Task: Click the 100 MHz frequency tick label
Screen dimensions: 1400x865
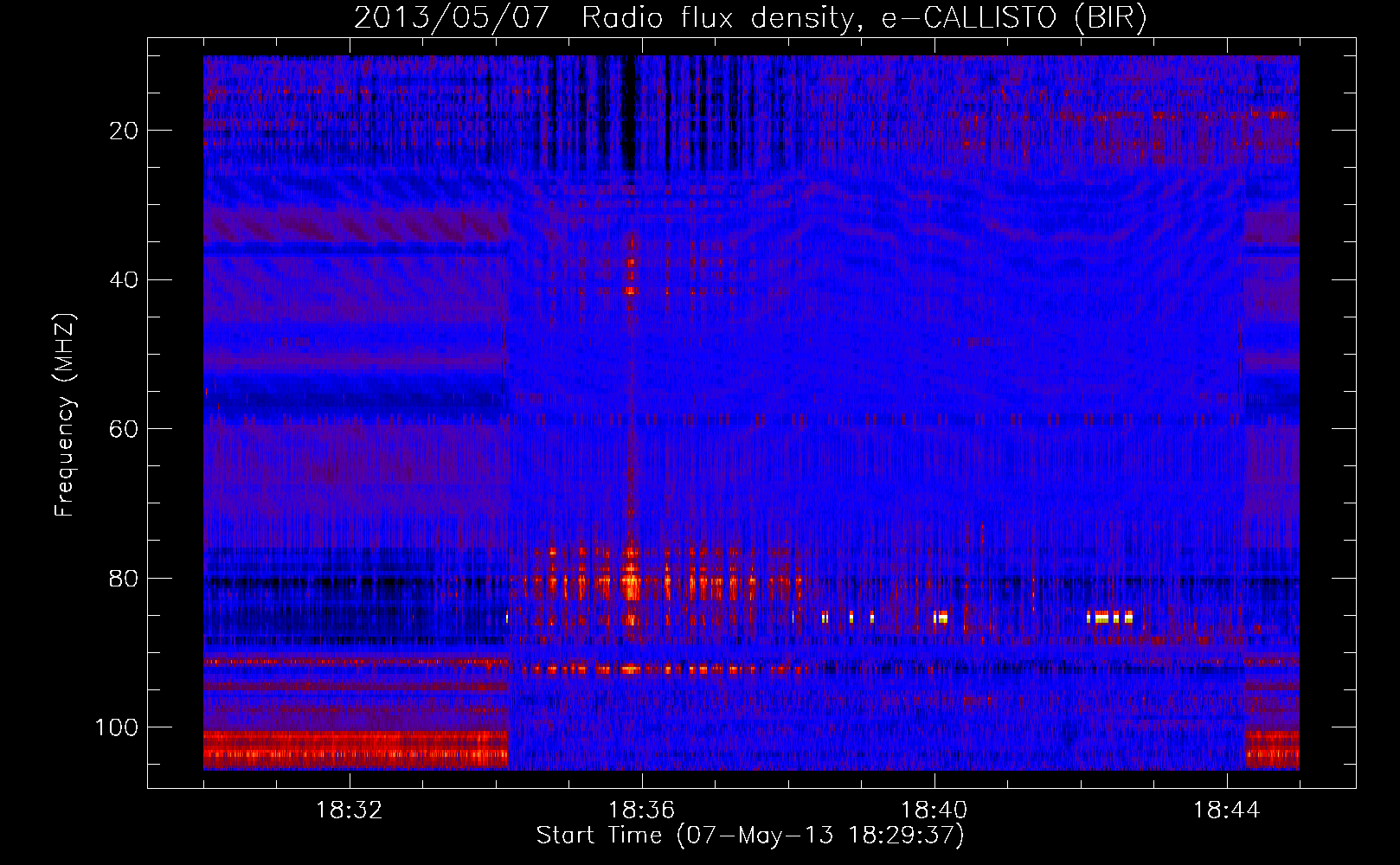Action: coord(117,727)
